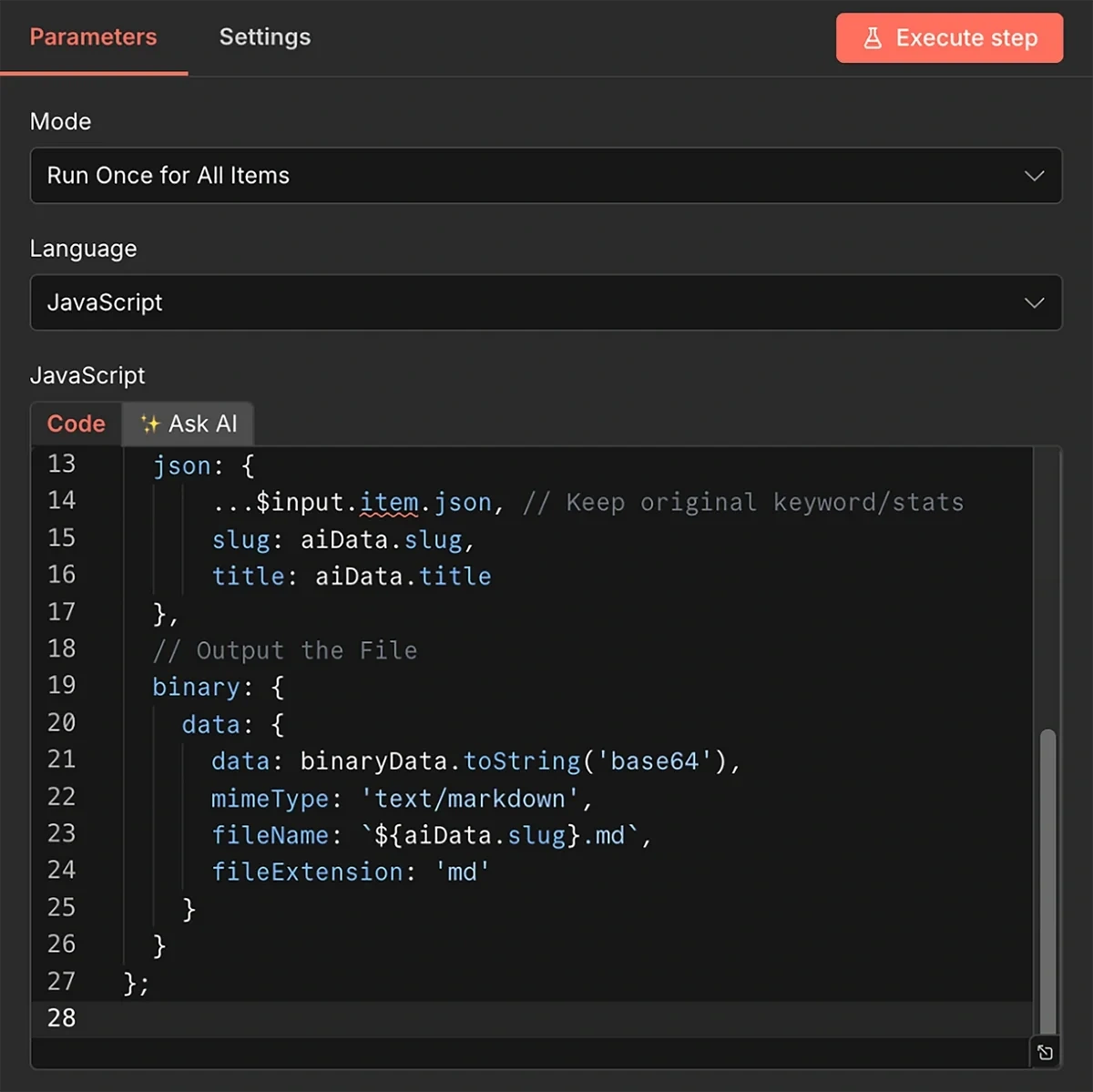The image size is (1093, 1092).
Task: Click the chevron on the Mode dropdown
Action: [1035, 175]
